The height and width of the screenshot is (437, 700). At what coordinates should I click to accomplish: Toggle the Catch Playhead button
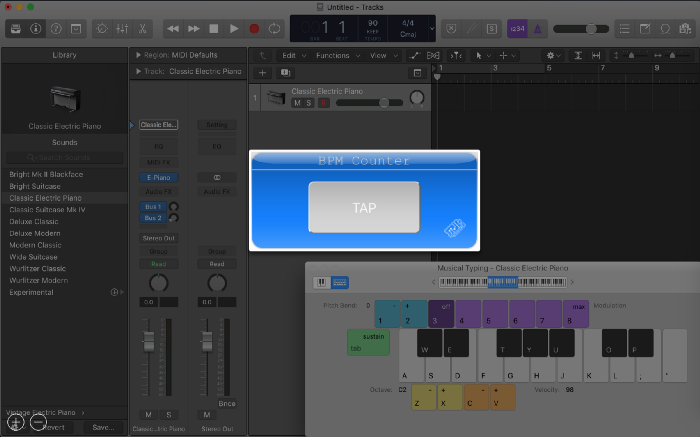[x=456, y=55]
